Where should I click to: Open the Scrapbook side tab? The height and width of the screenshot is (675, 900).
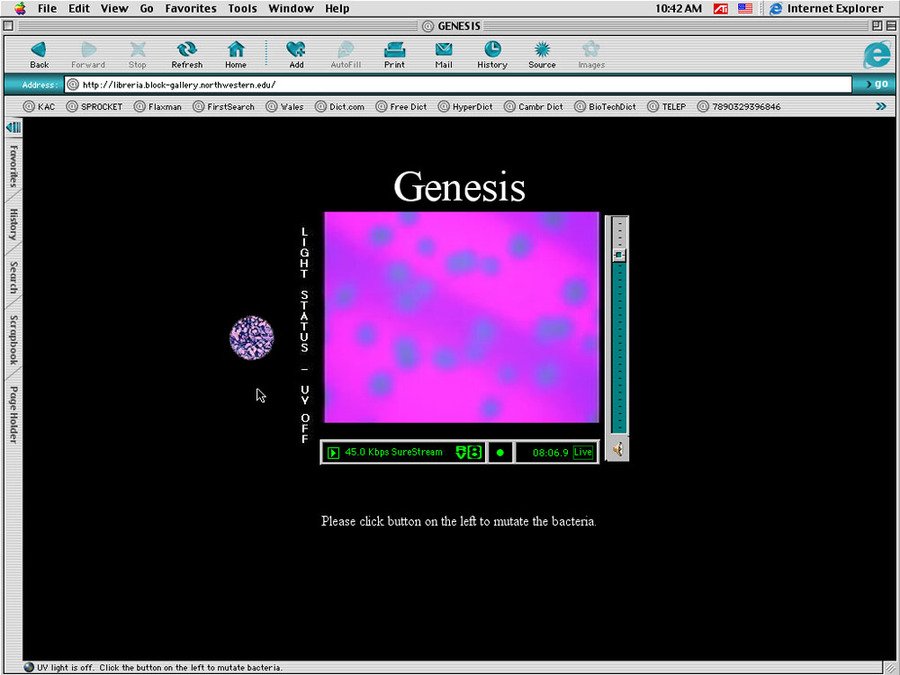click(x=13, y=340)
